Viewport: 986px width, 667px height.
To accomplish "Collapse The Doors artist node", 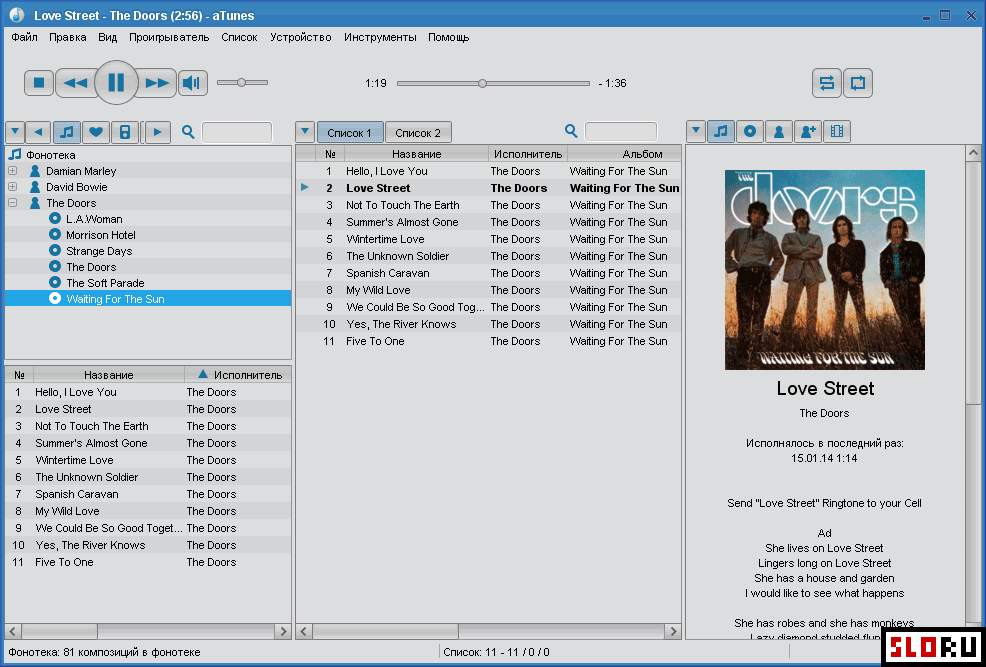I will point(12,203).
